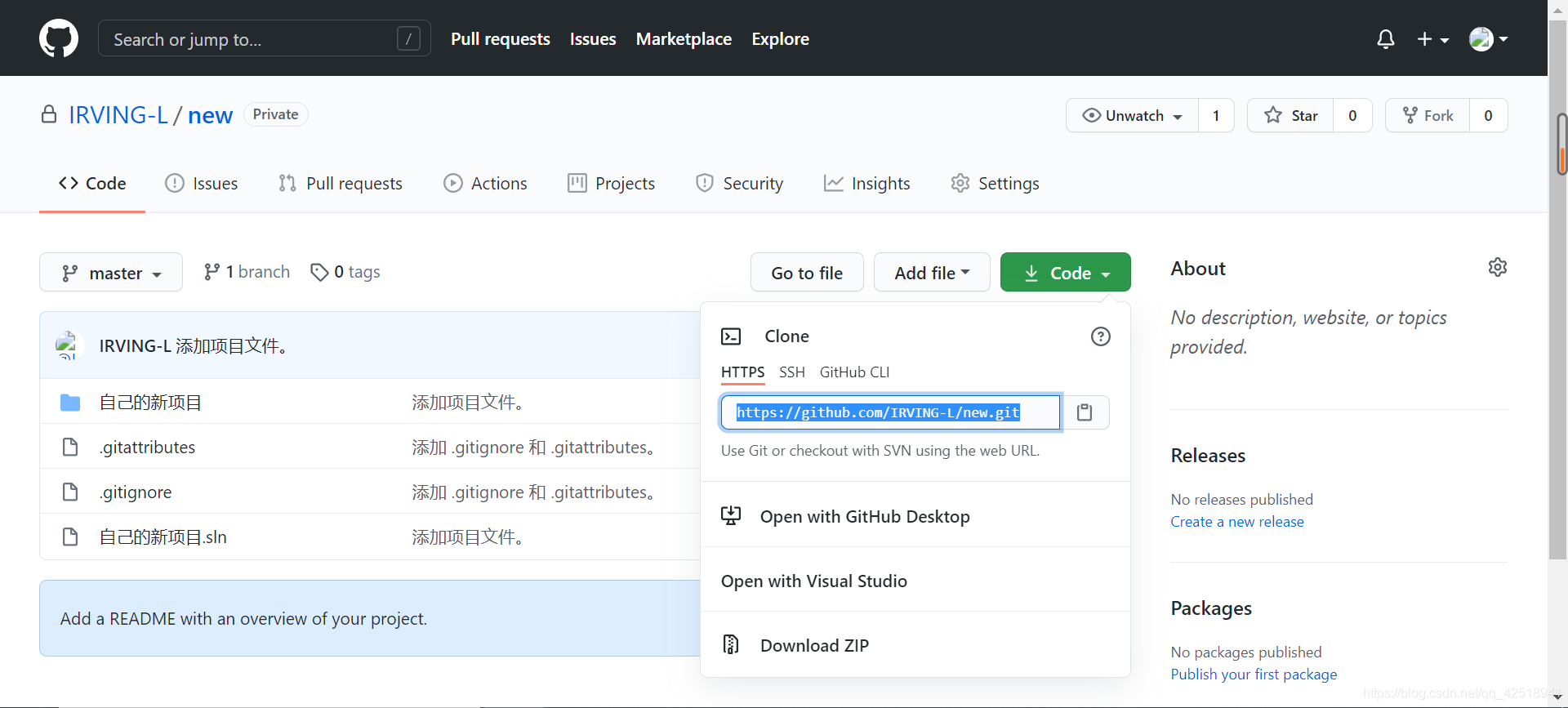This screenshot has width=1568, height=708.
Task: Click the file icon beside .gitattributes
Action: (x=70, y=448)
